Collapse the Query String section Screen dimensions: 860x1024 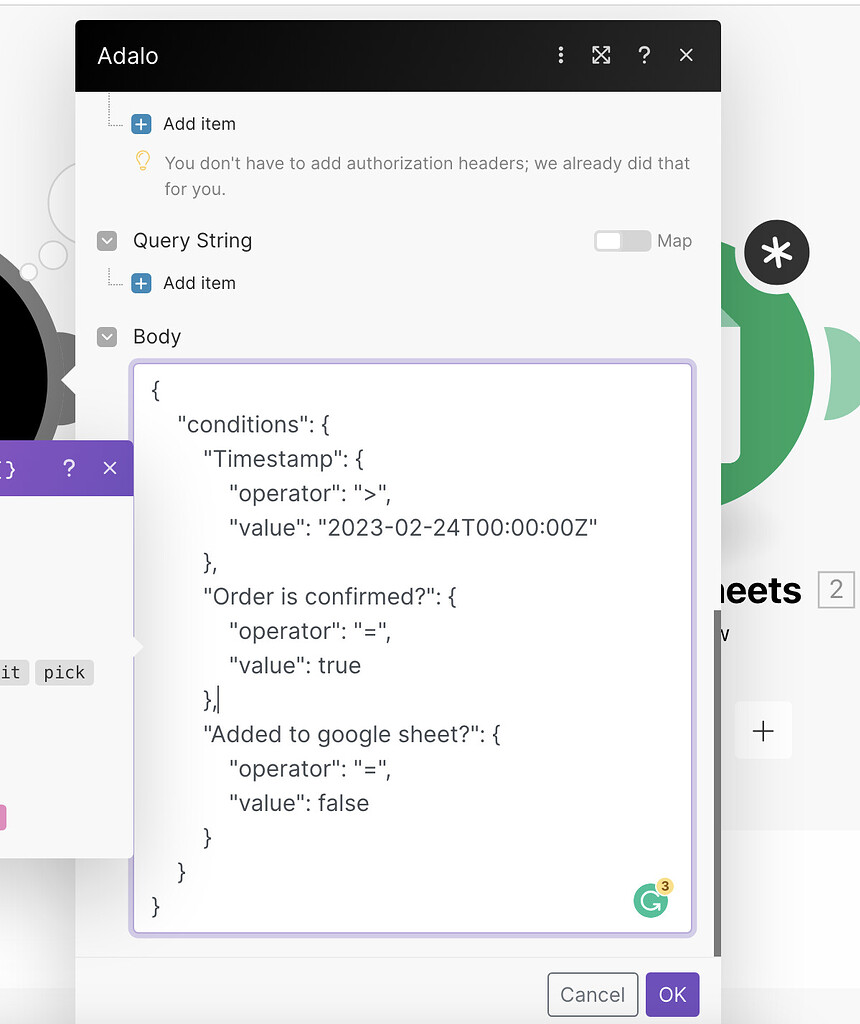point(107,241)
